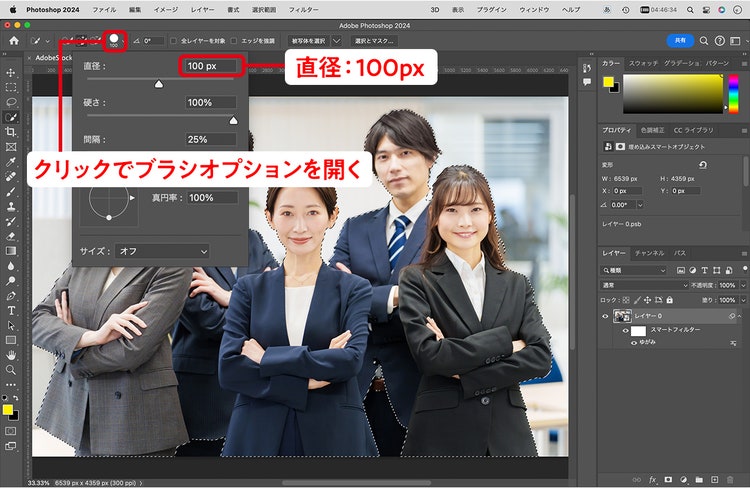Select the Pen tool
Viewport: 750px width, 488px height.
point(11,296)
